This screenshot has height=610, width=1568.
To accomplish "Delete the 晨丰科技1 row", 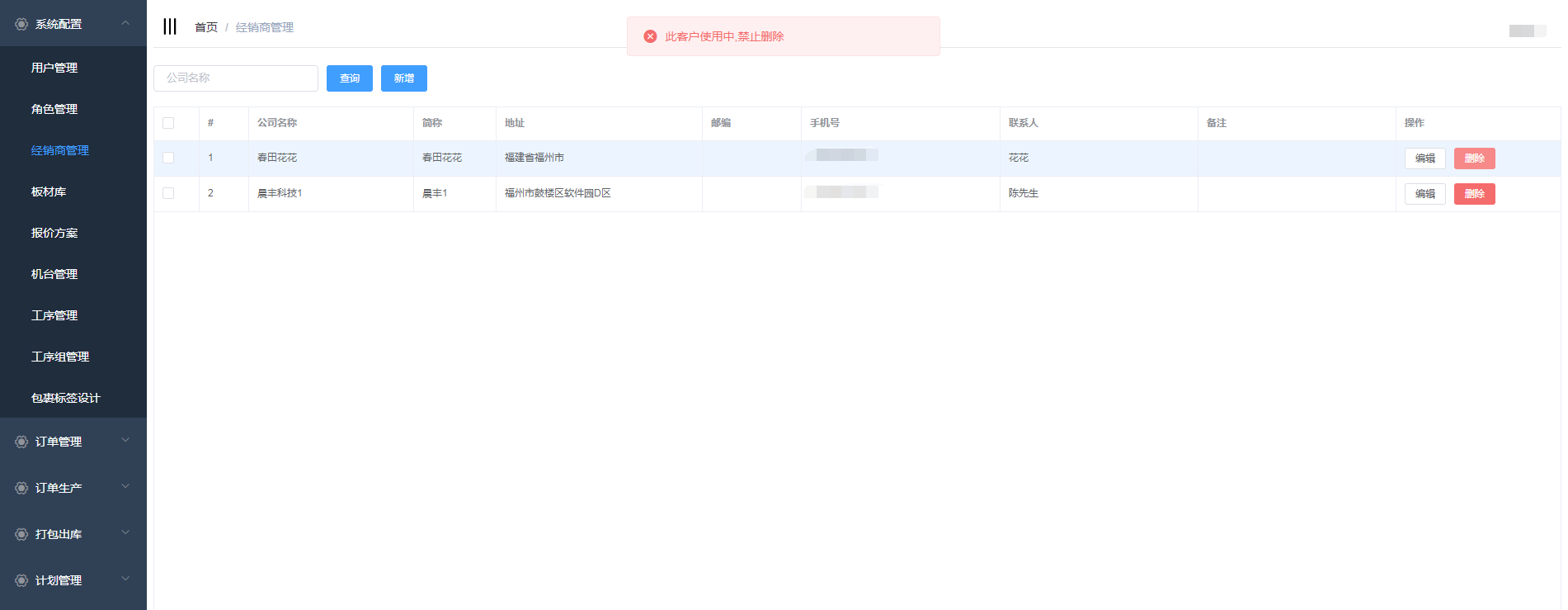I will pos(1474,194).
